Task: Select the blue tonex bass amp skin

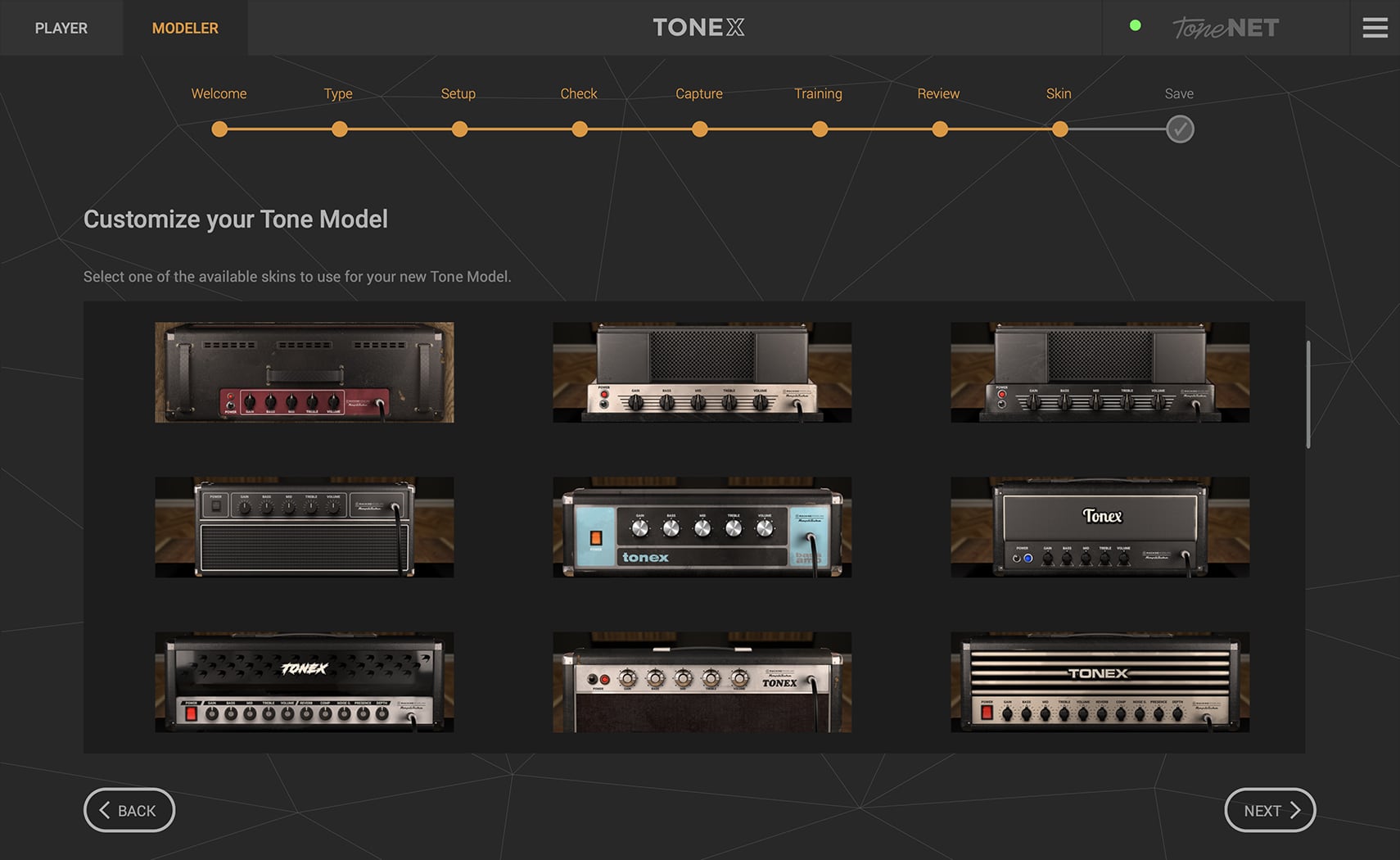Action: pyautogui.click(x=702, y=527)
